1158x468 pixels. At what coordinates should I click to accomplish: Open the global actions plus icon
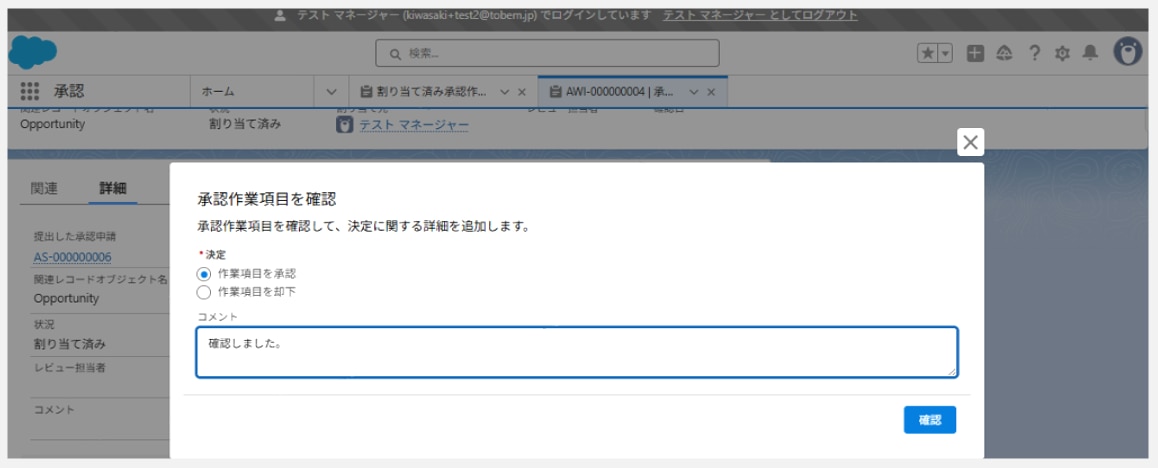(975, 53)
